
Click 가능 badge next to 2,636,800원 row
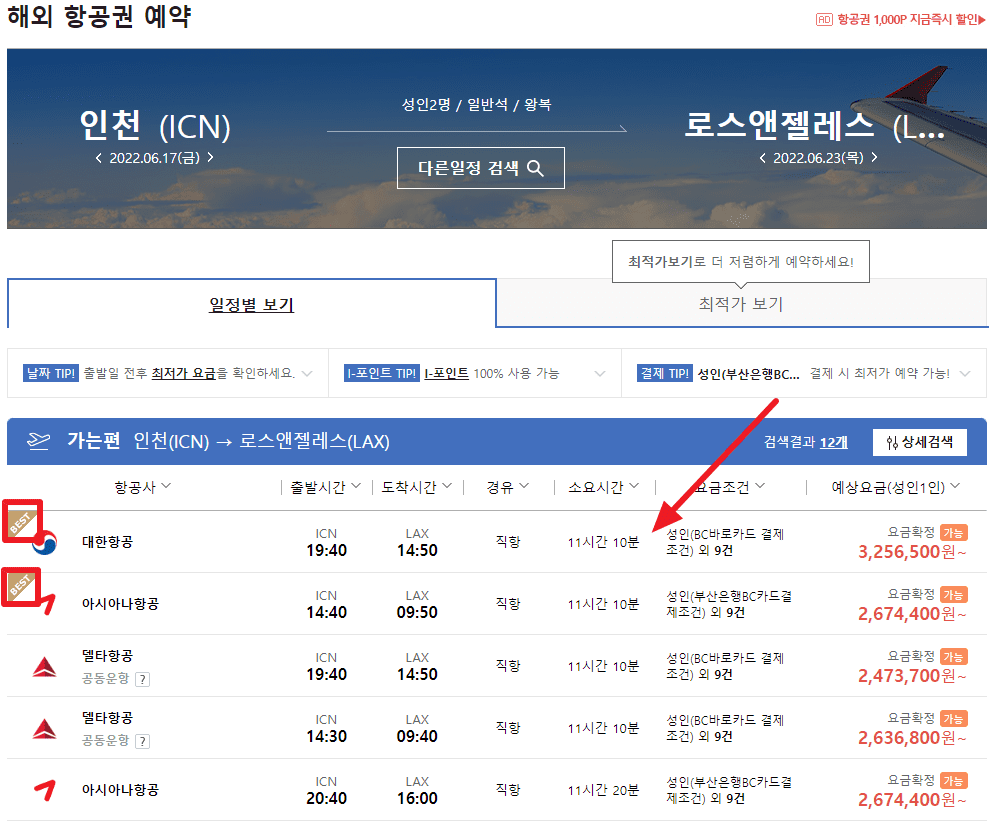[953, 718]
